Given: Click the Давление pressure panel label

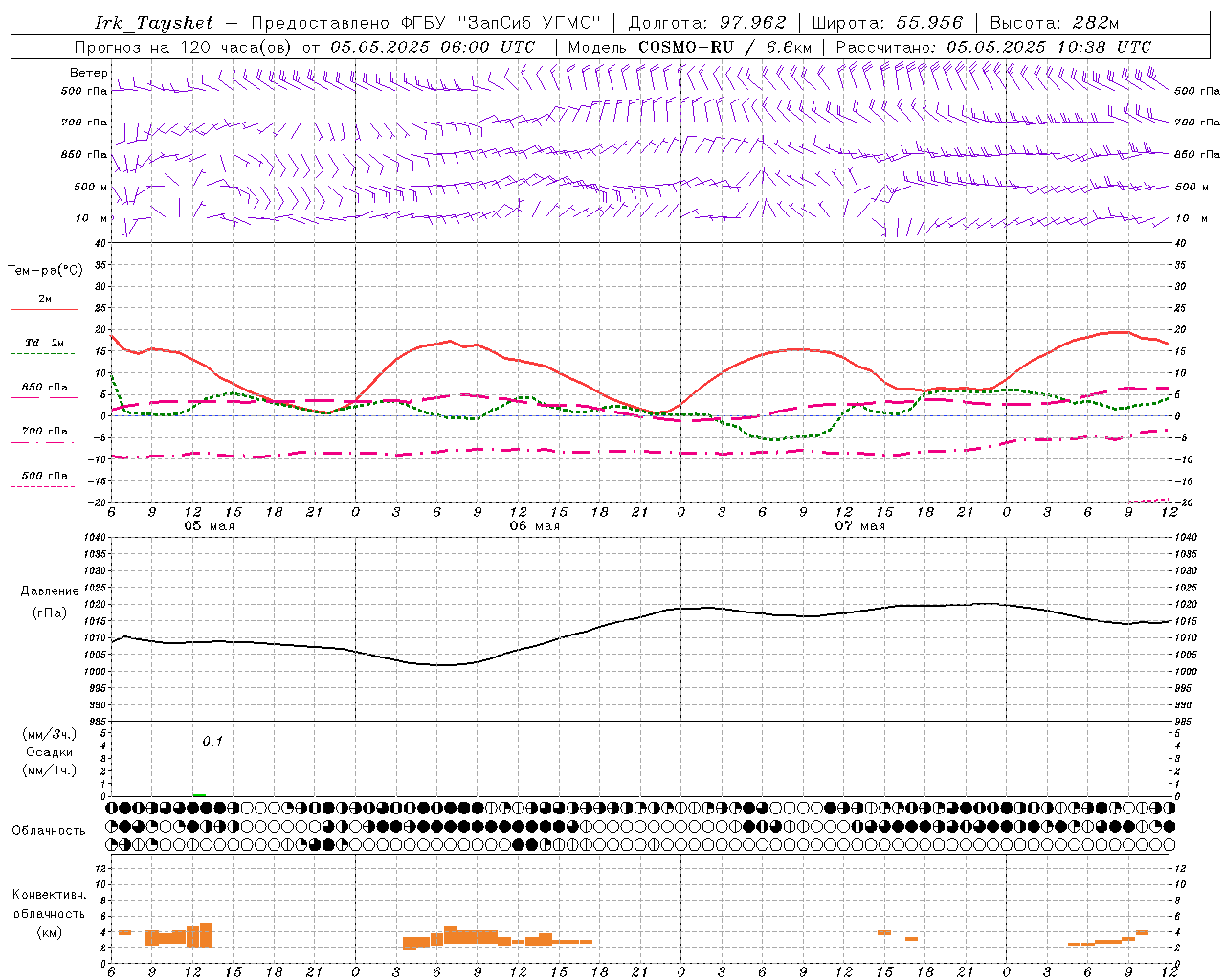Looking at the screenshot, I should point(50,591).
